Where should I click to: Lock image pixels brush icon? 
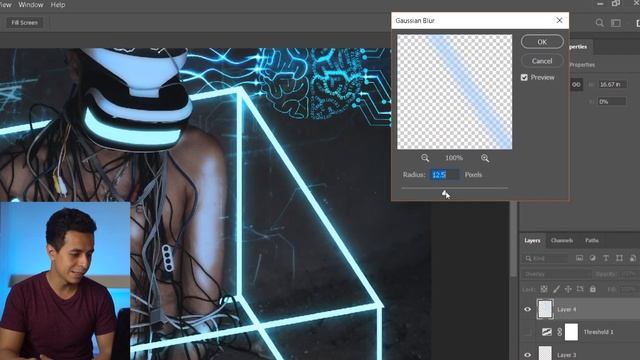click(x=556, y=289)
